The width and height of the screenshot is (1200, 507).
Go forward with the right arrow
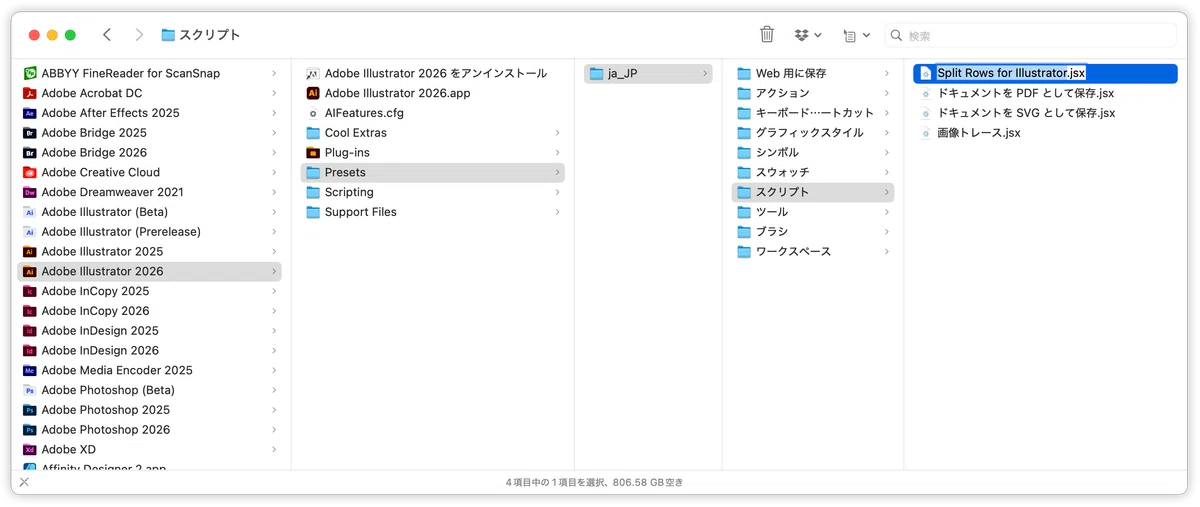[x=139, y=35]
